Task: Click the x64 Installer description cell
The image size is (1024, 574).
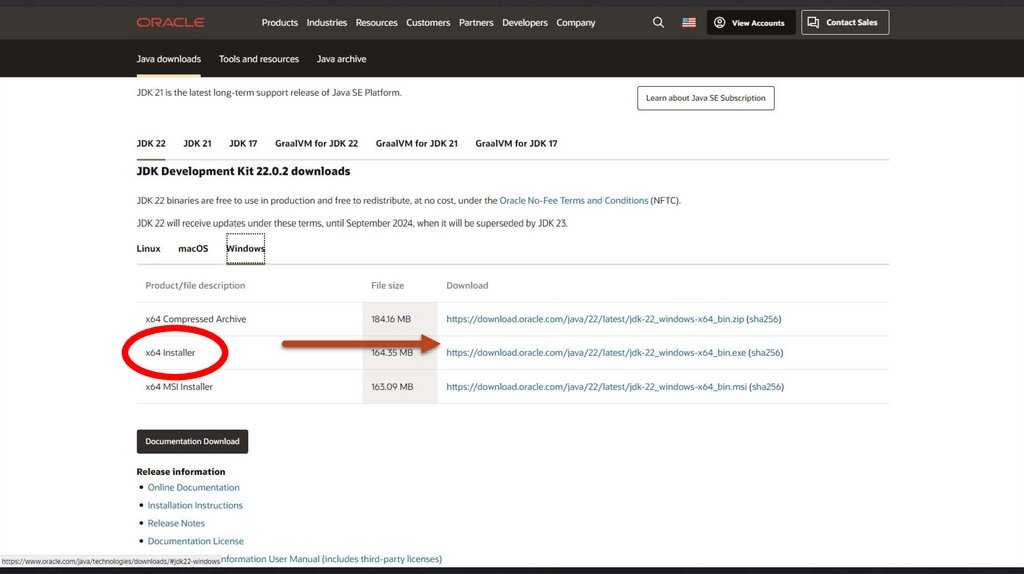Action: (170, 353)
